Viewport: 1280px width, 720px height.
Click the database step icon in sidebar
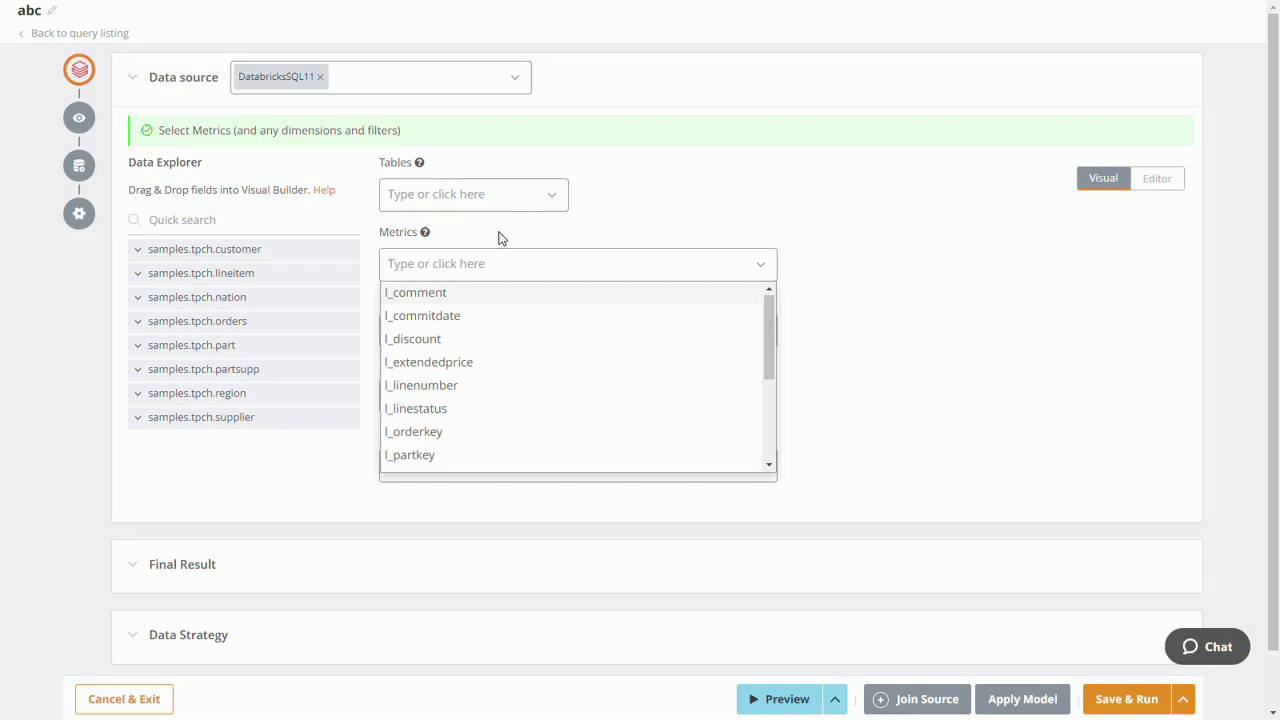[x=79, y=166]
